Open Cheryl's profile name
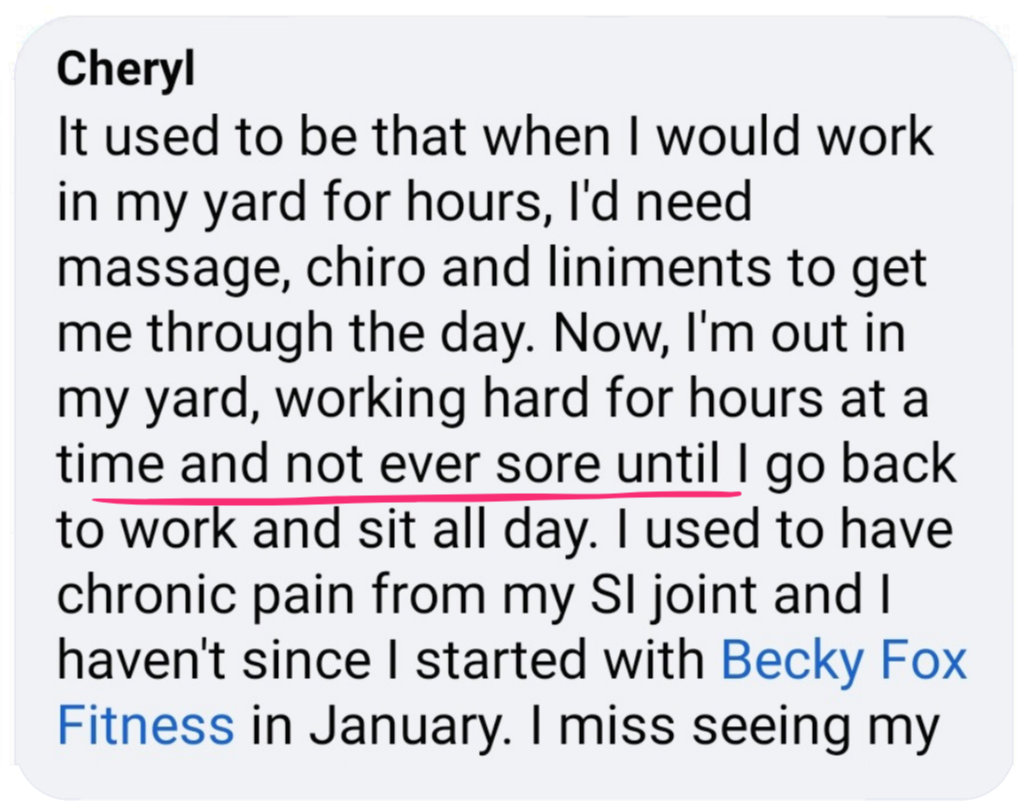This screenshot has height=801, width=1019. pos(125,70)
